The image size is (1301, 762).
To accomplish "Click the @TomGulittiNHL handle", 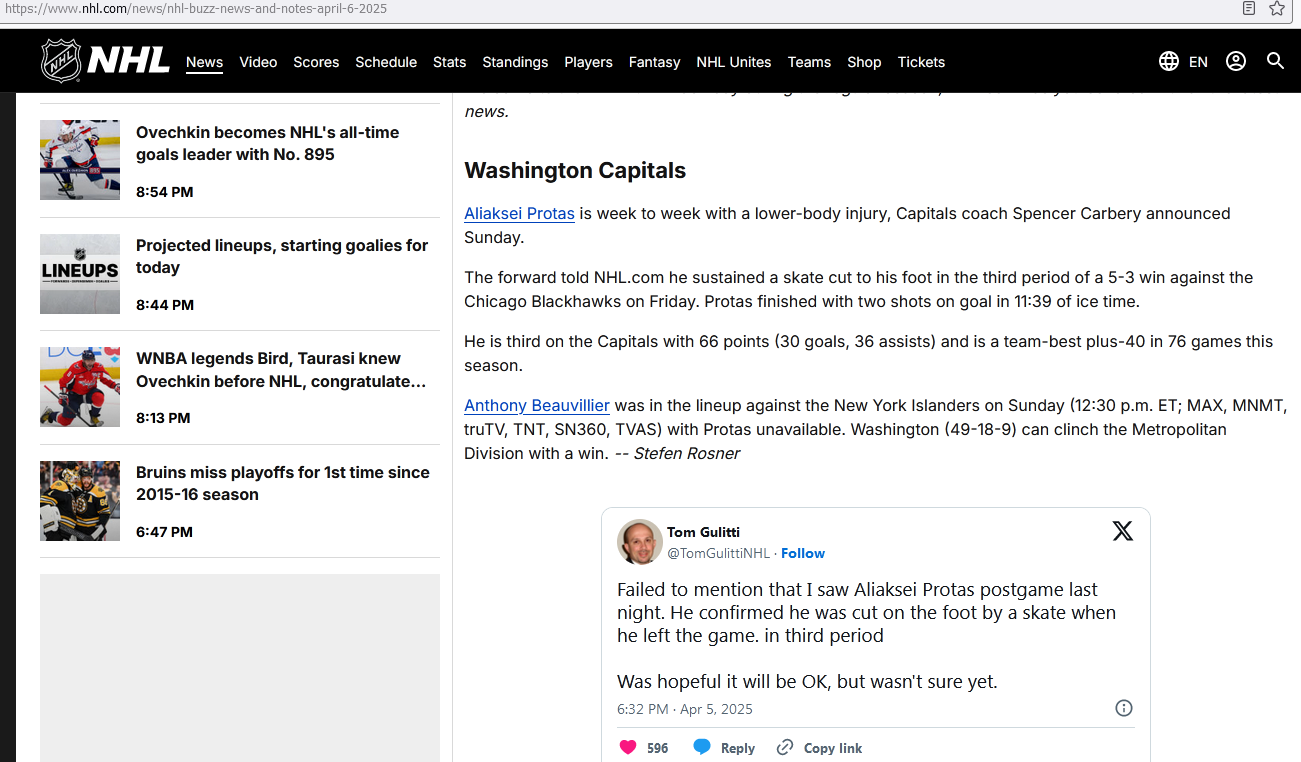I will coord(718,553).
